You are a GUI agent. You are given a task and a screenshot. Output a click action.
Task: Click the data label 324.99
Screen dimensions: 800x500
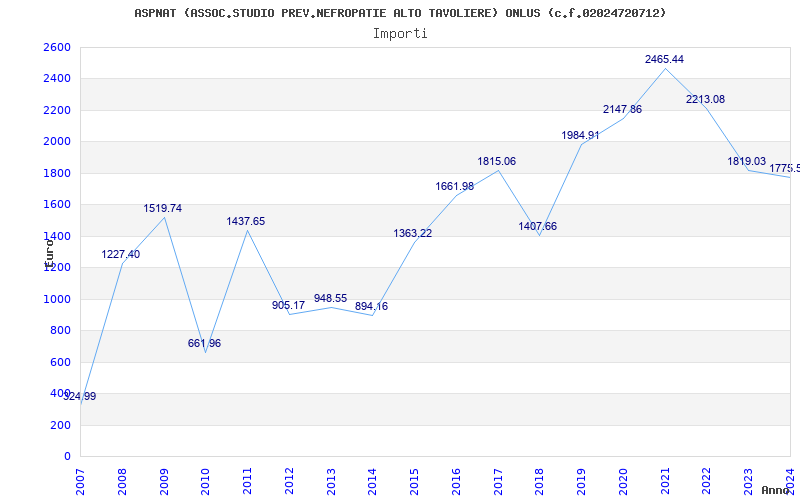pyautogui.click(x=80, y=396)
